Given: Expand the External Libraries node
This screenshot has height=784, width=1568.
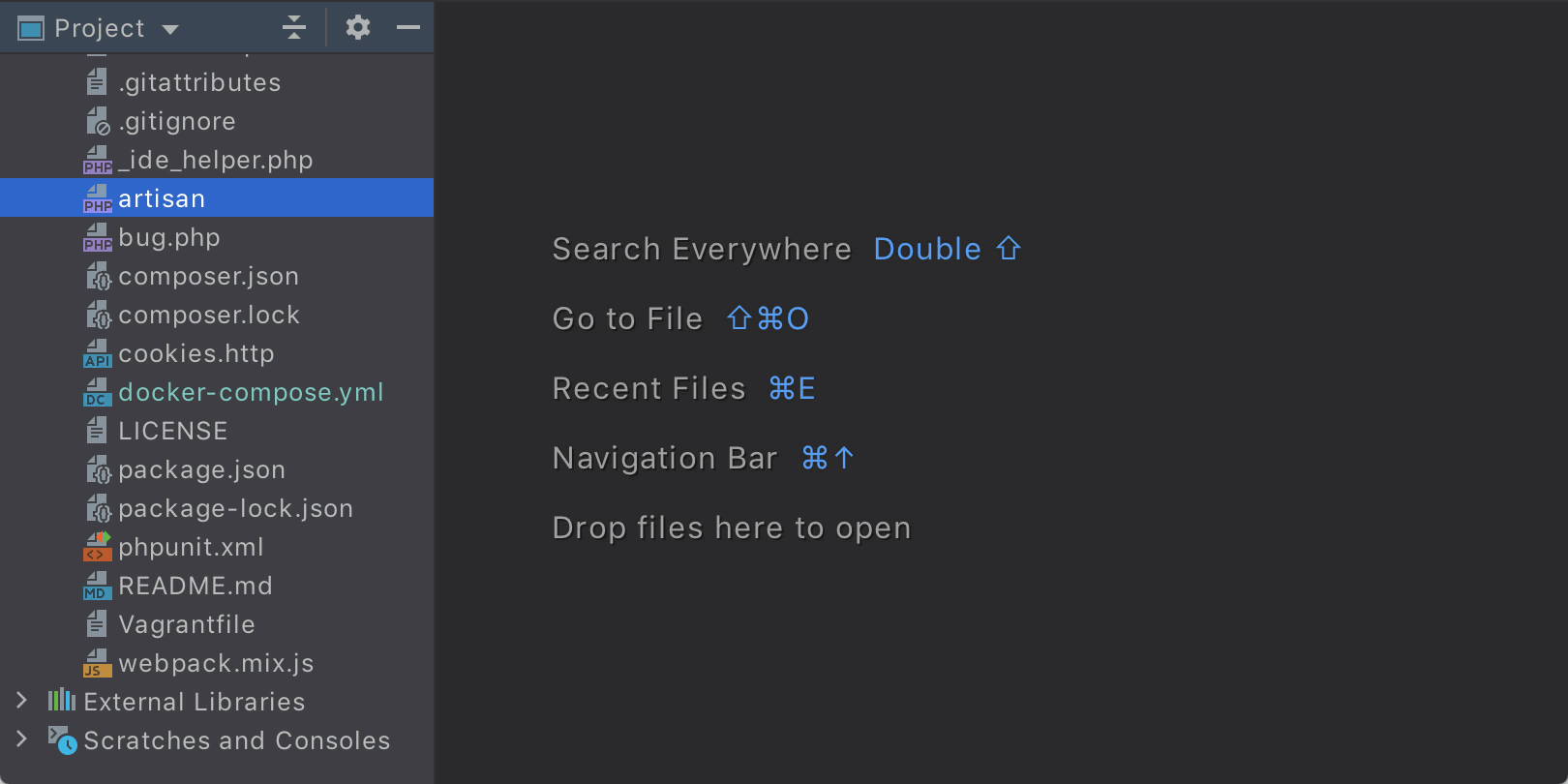Looking at the screenshot, I should (x=21, y=701).
